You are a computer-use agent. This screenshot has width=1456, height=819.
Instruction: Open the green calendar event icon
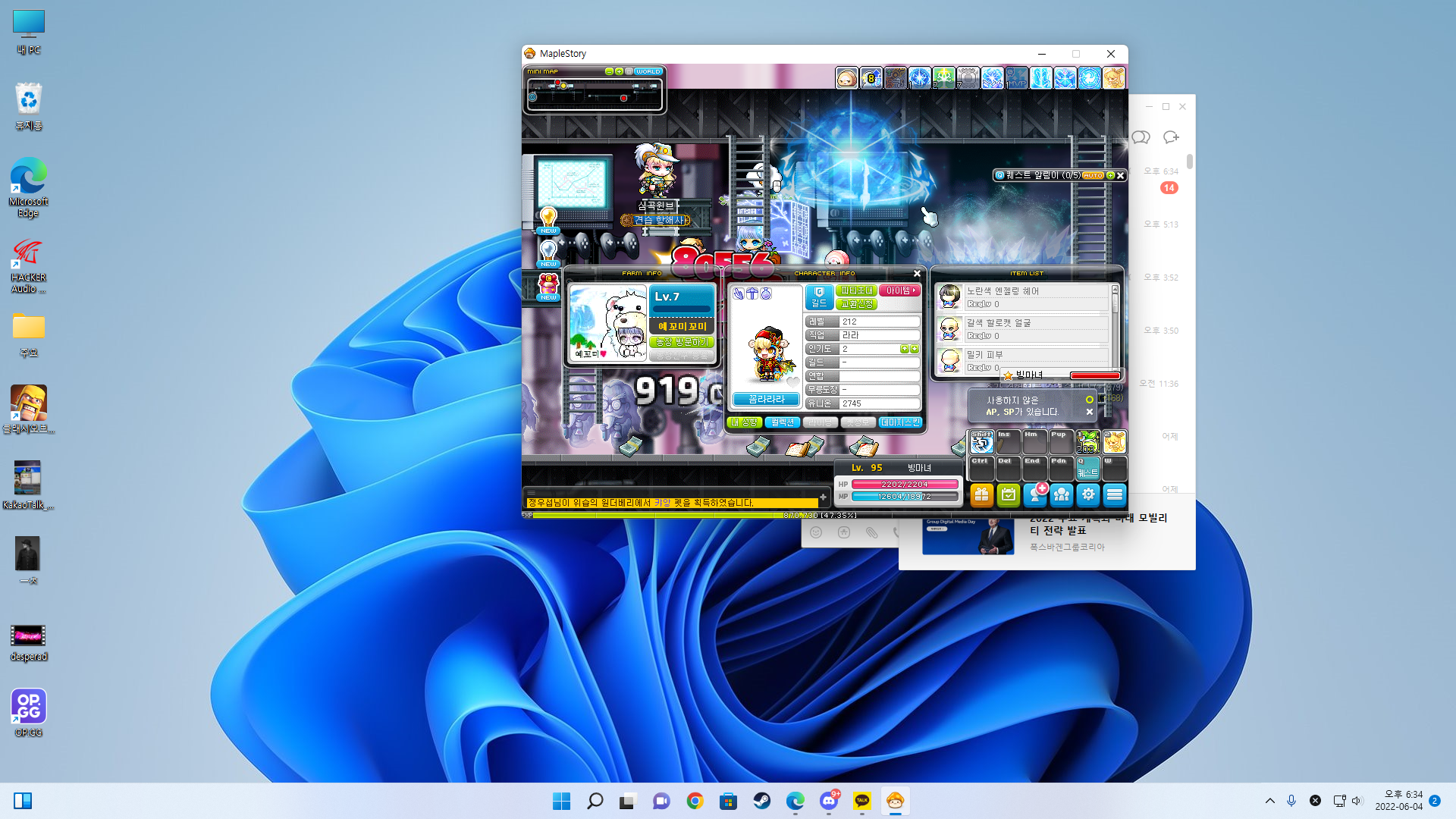(1008, 495)
